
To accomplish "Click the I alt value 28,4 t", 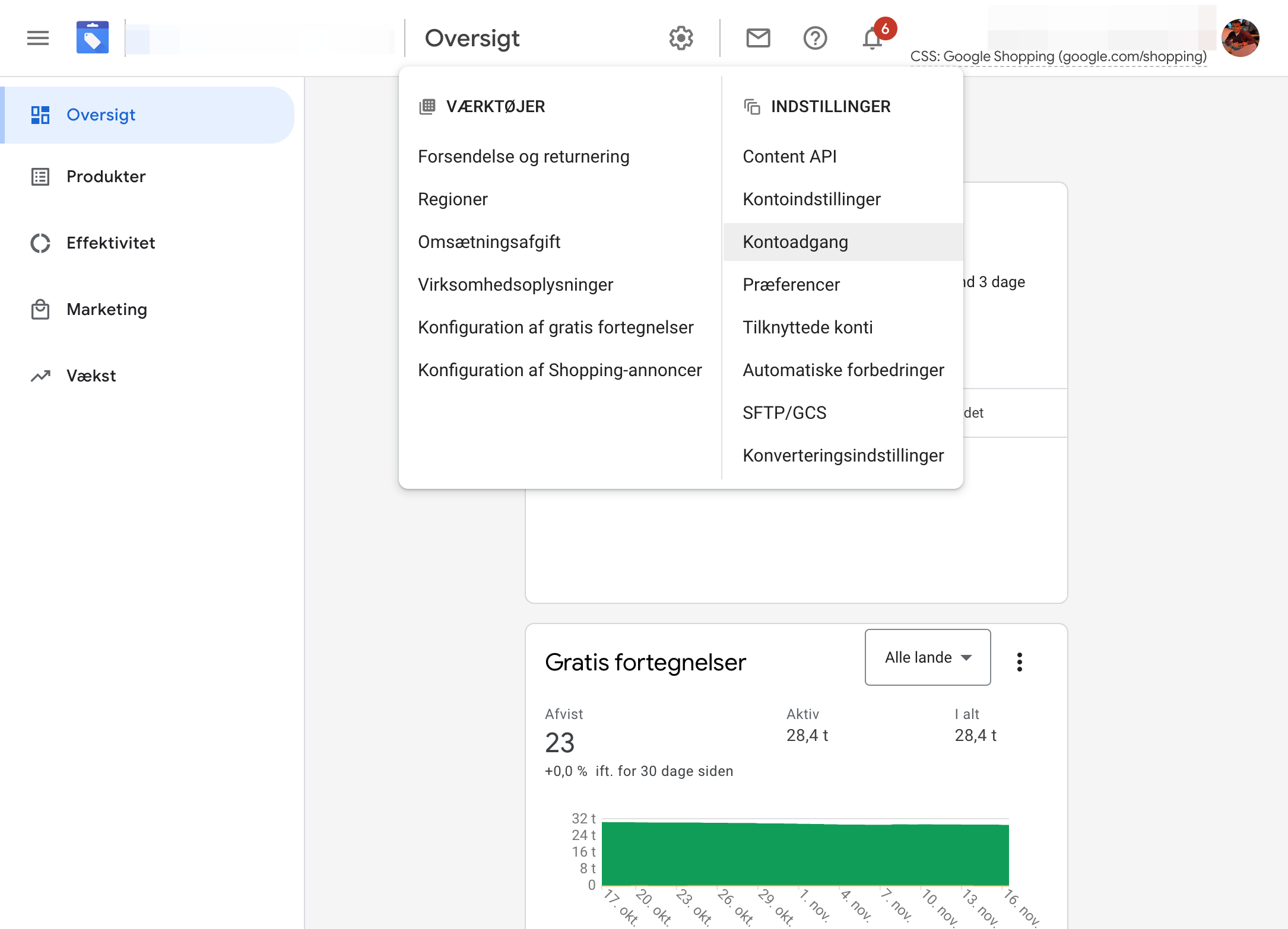I will 975,736.
